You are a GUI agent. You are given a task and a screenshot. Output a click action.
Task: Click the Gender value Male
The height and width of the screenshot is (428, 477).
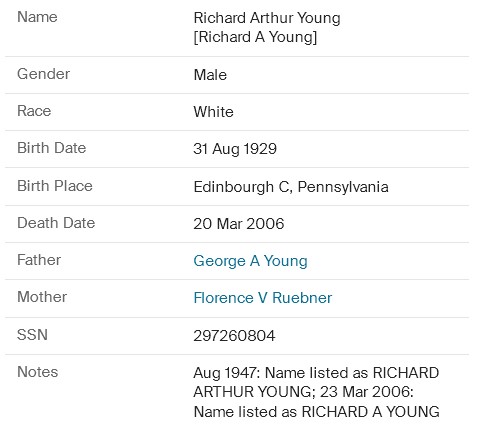(210, 75)
